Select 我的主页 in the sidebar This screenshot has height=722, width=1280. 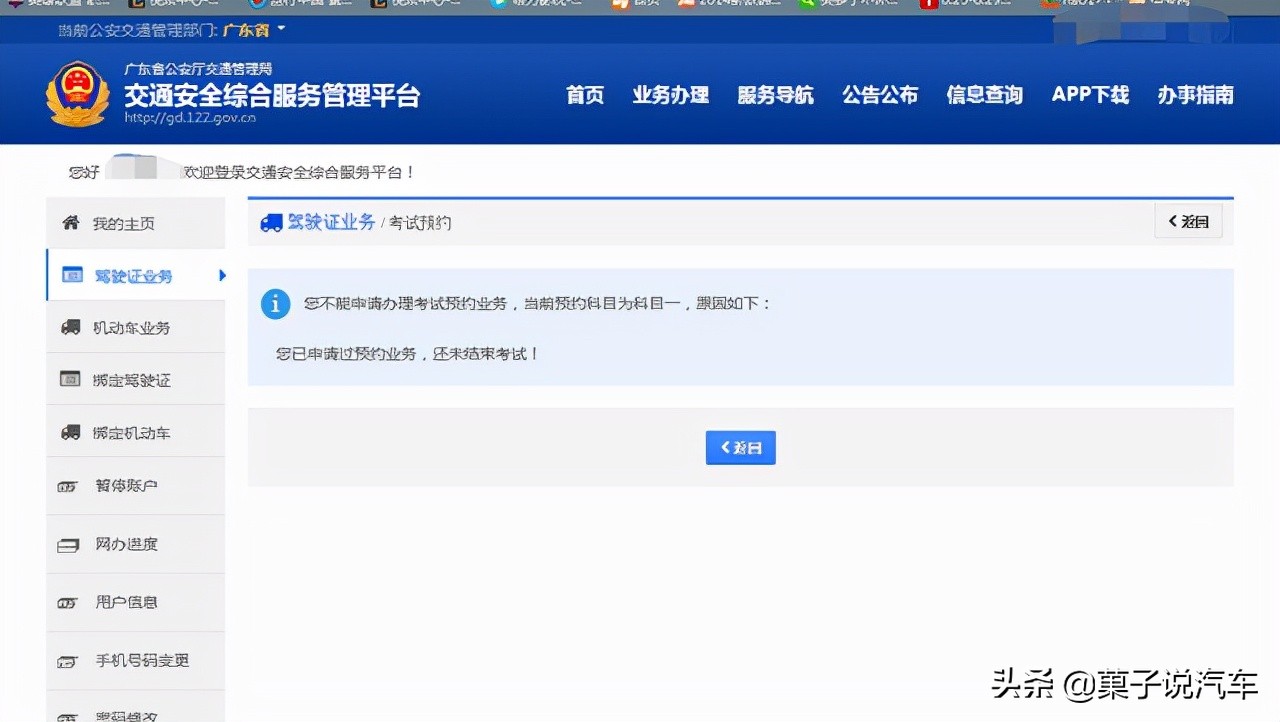(135, 223)
